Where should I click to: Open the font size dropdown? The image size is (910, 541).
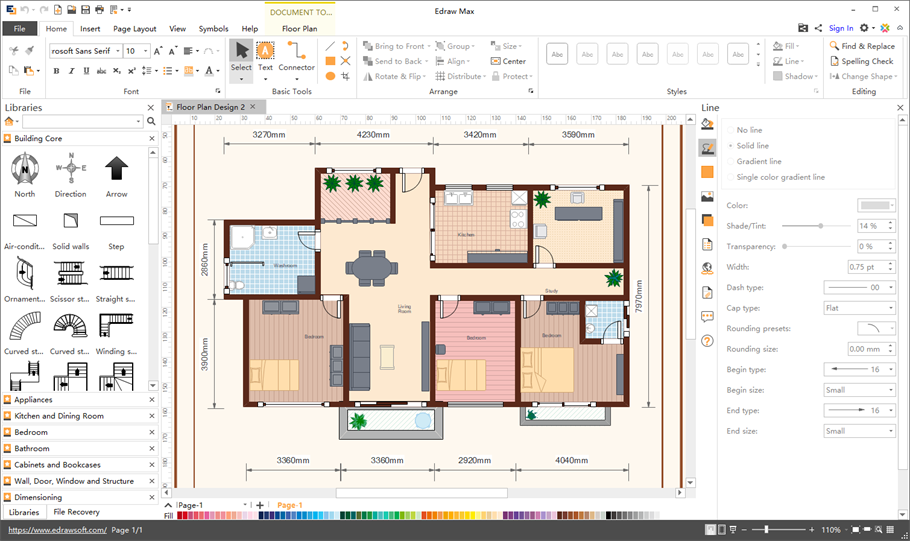click(146, 51)
